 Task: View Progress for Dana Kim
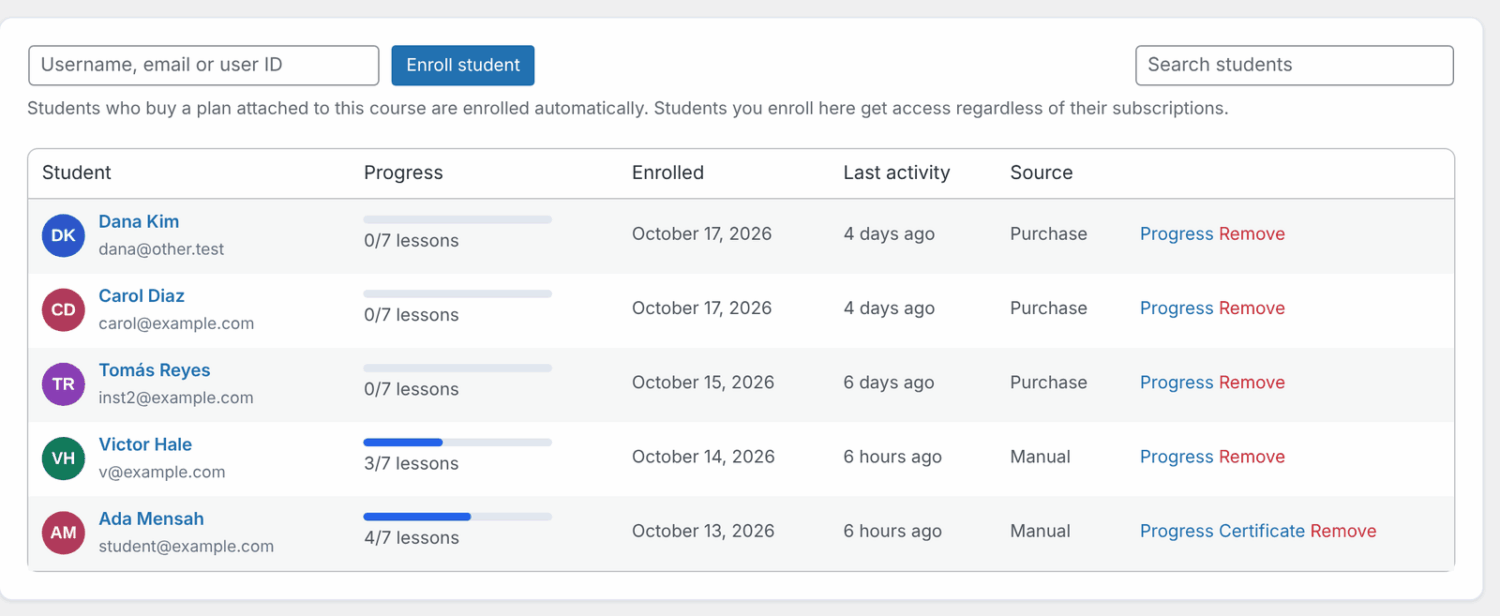(1176, 234)
